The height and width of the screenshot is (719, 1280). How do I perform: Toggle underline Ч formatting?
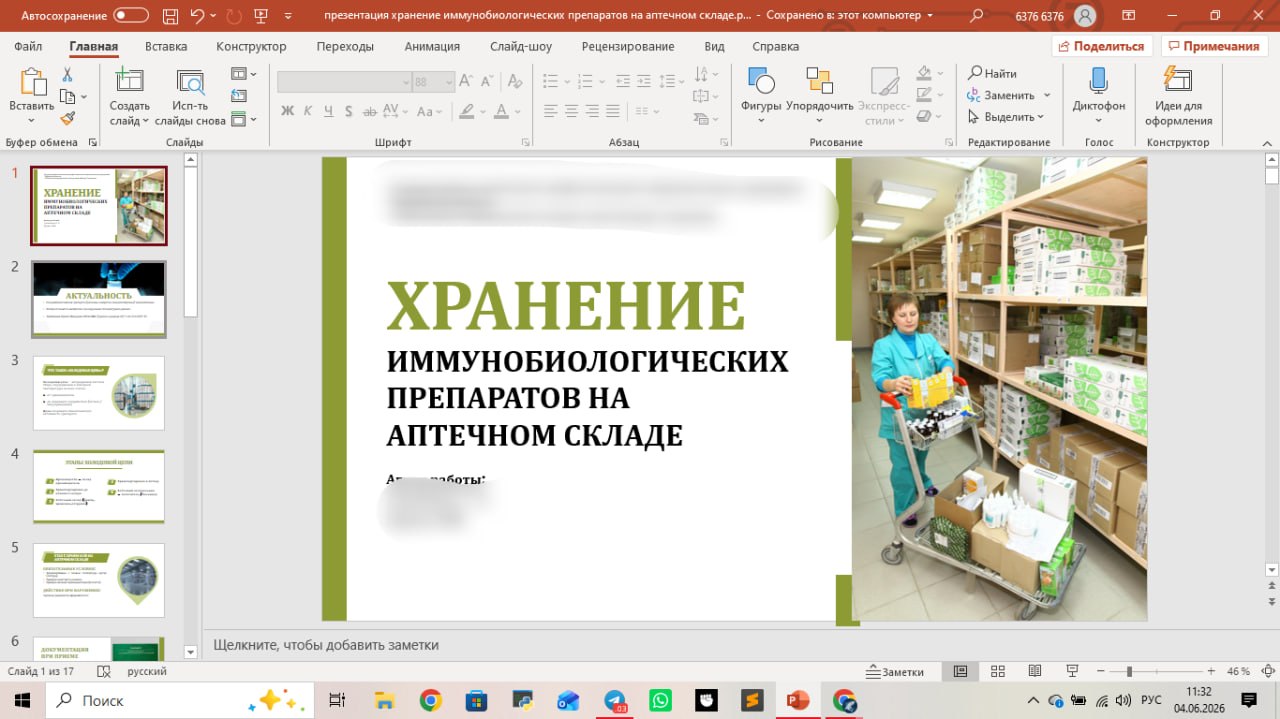coord(330,111)
